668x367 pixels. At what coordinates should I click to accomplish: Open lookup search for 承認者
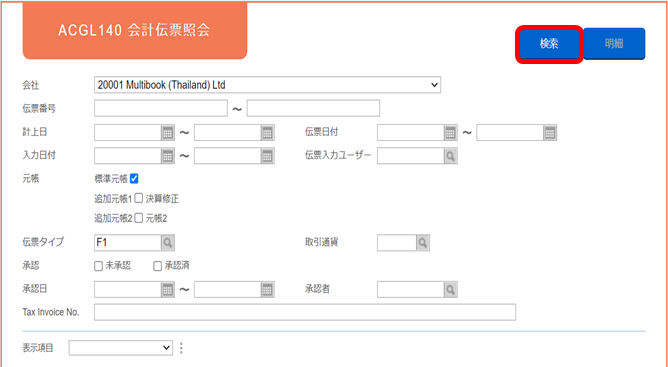(451, 290)
